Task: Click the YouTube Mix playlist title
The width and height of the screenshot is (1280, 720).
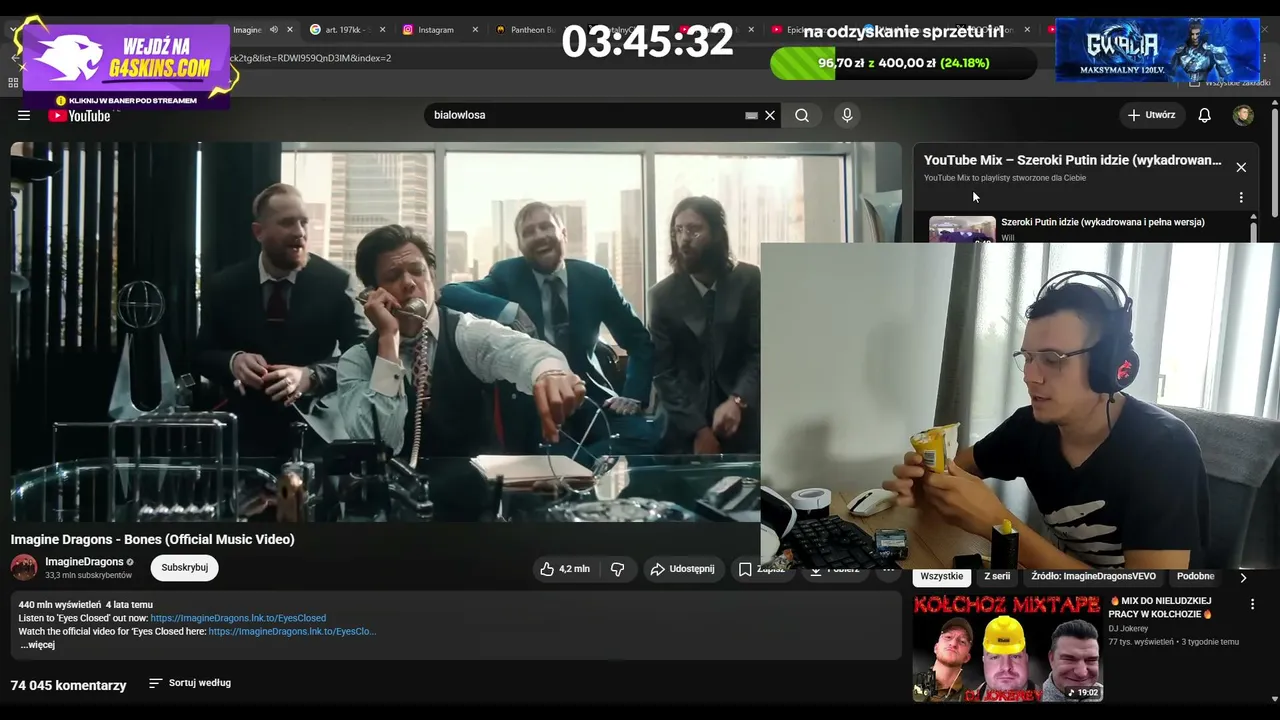Action: point(1073,160)
